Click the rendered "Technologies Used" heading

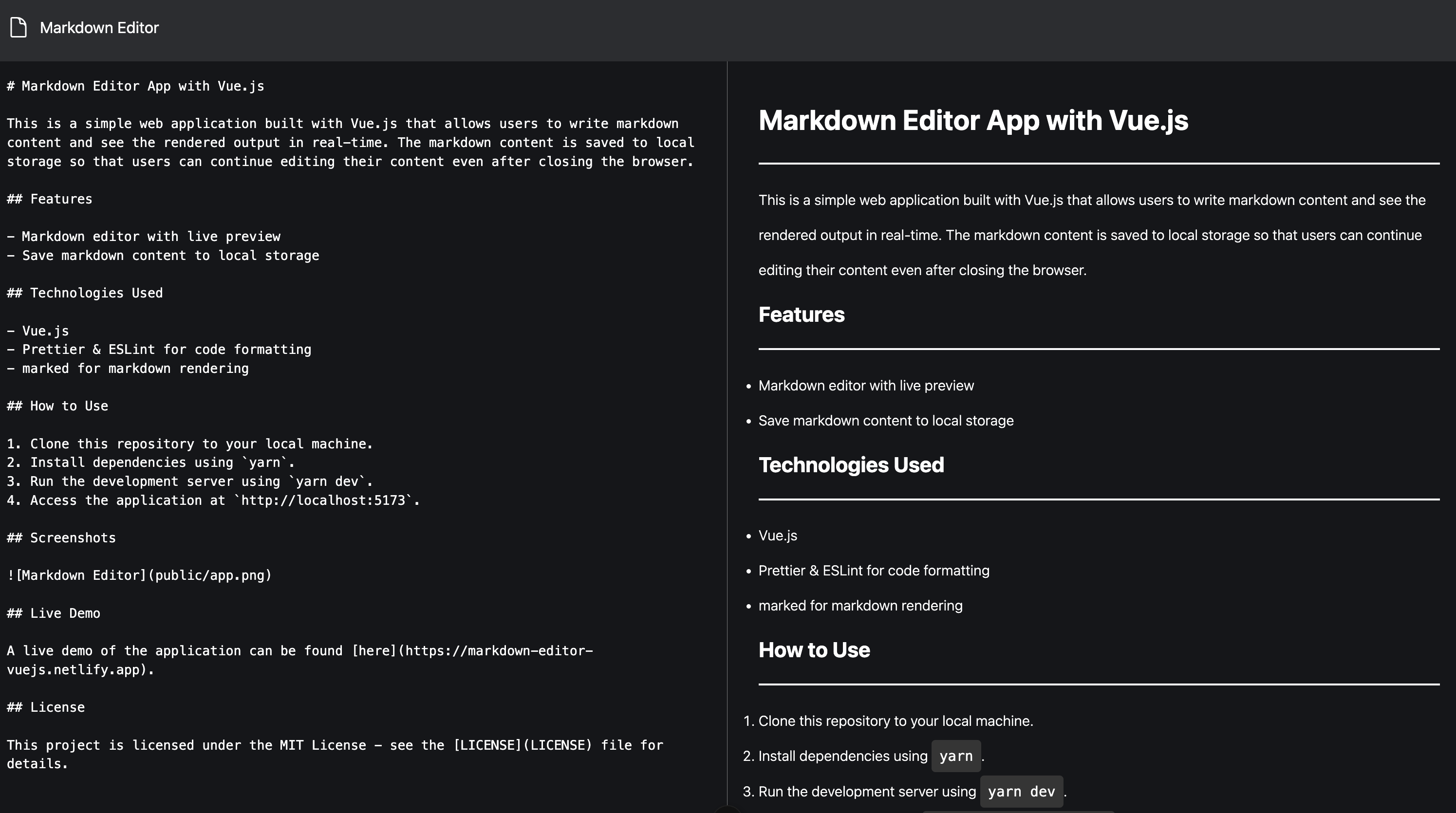tap(851, 465)
